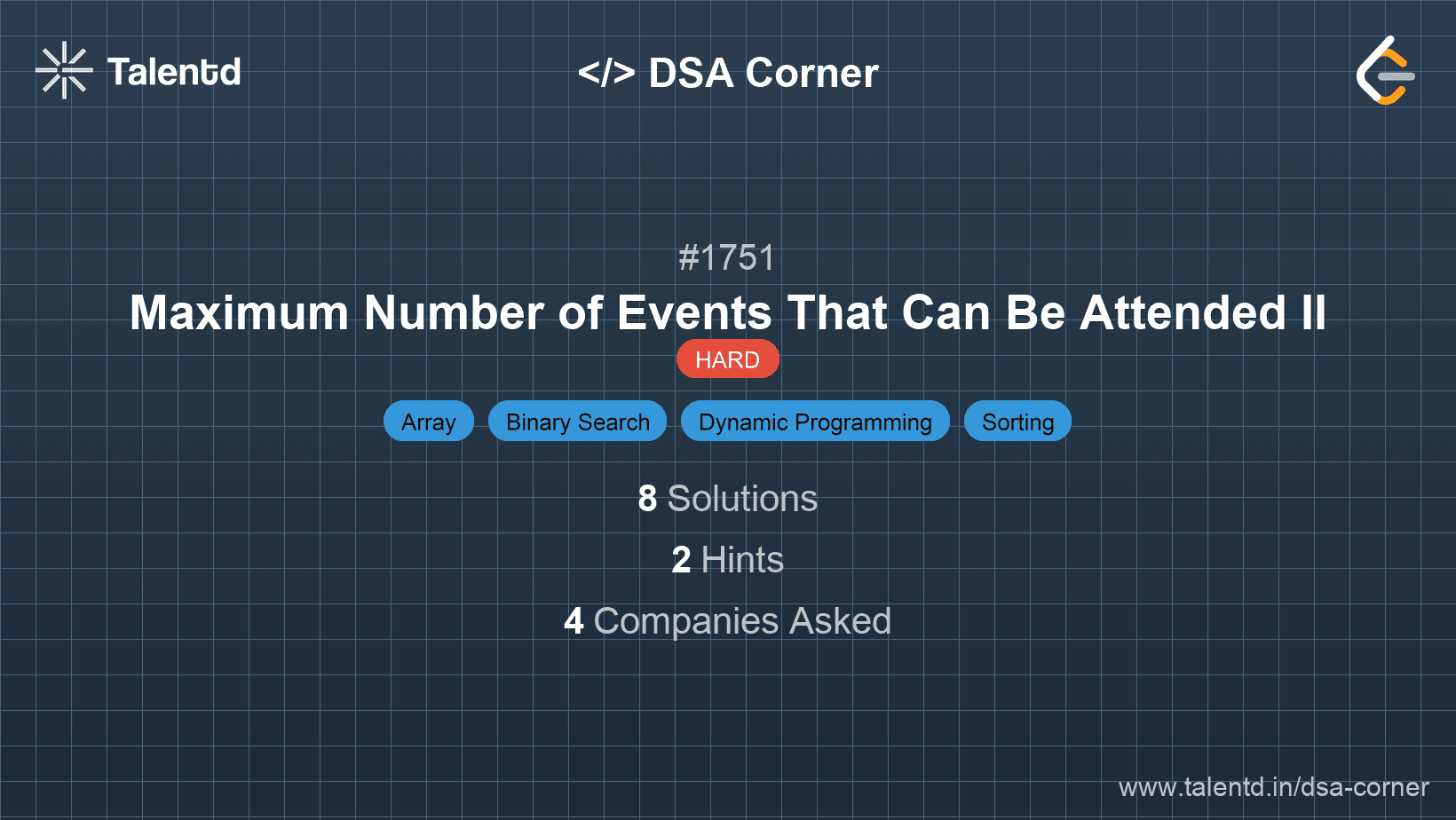This screenshot has height=820, width=1456.
Task: Visit www.talentd.in/dsa-corner link
Action: [1273, 786]
